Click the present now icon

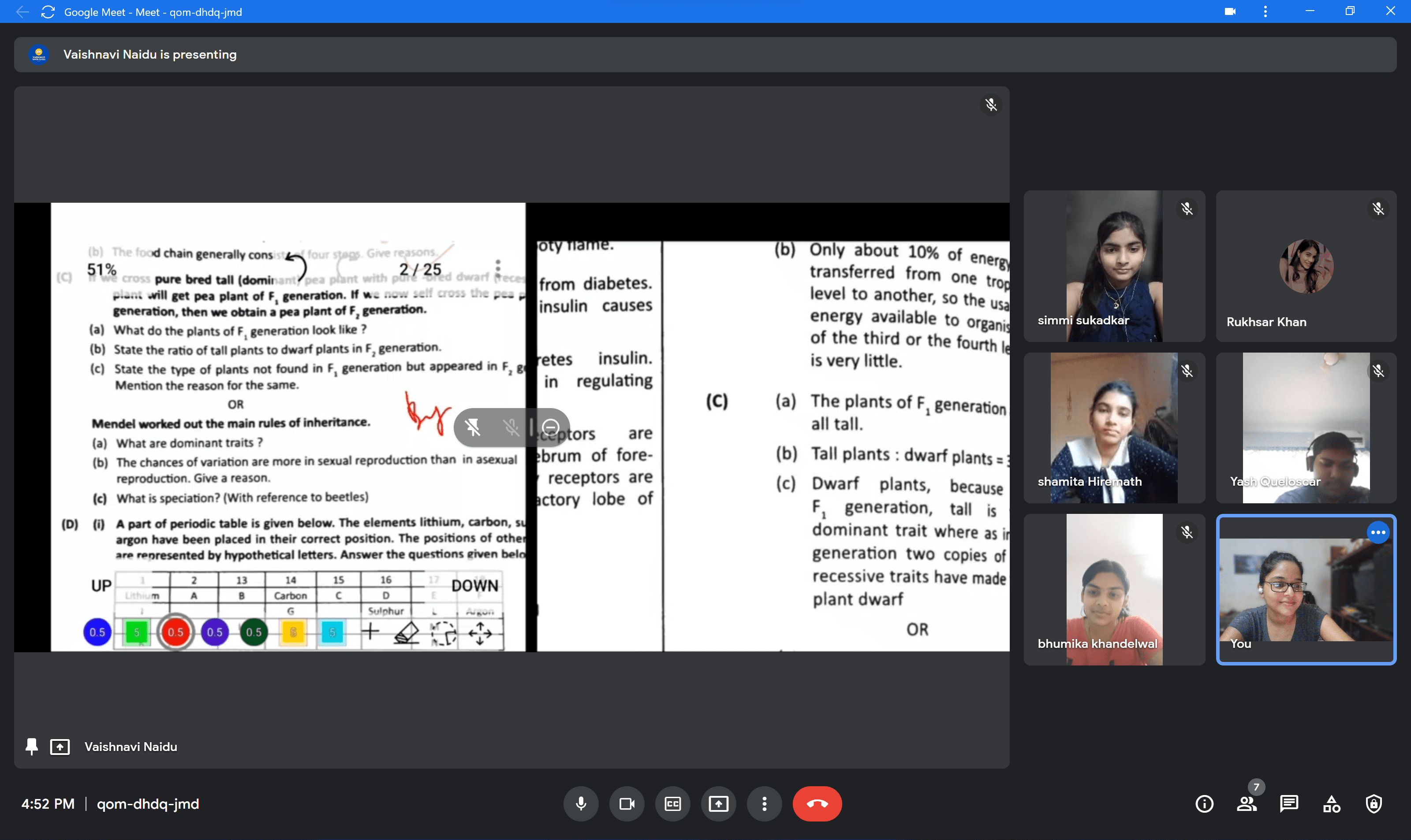[718, 804]
